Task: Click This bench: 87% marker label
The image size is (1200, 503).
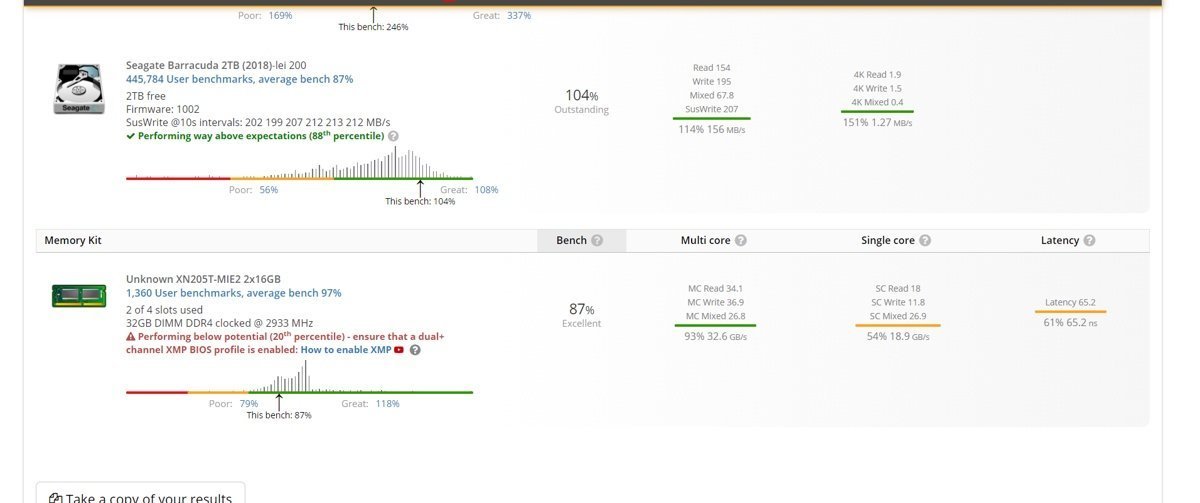Action: (x=279, y=415)
